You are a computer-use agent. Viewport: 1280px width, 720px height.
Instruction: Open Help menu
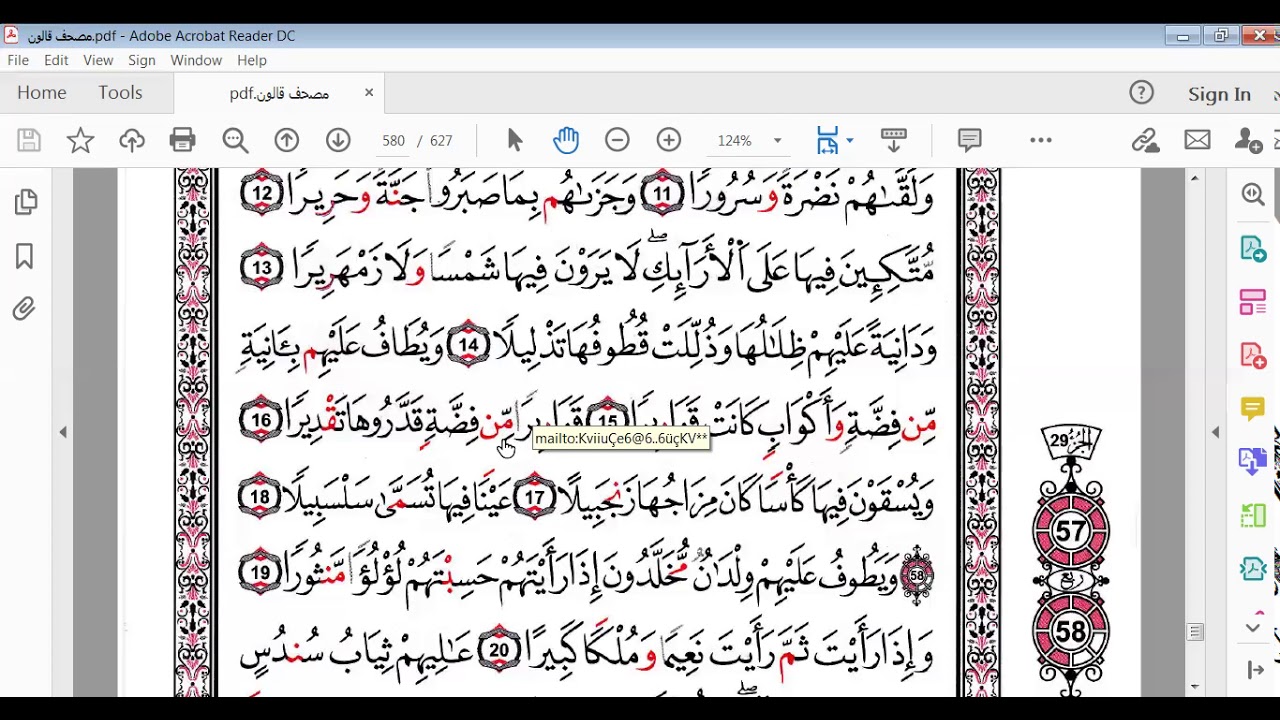252,60
